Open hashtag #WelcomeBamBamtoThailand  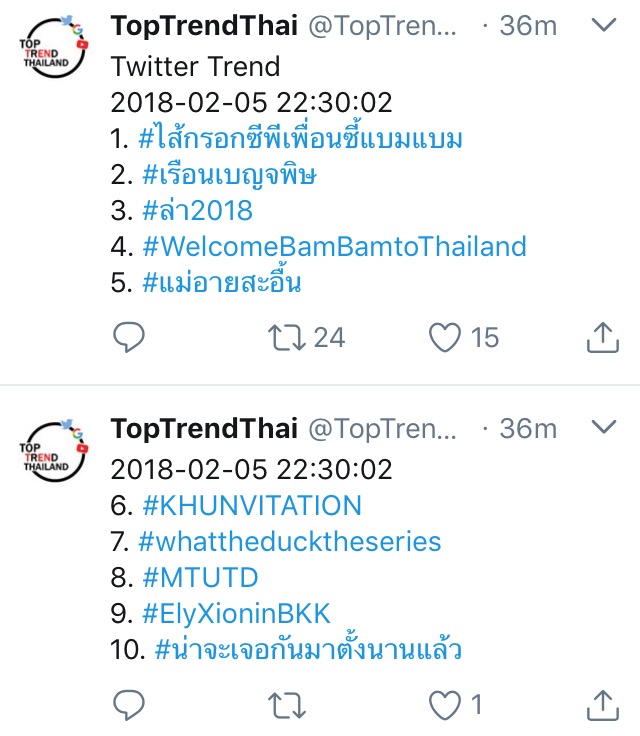coord(334,246)
